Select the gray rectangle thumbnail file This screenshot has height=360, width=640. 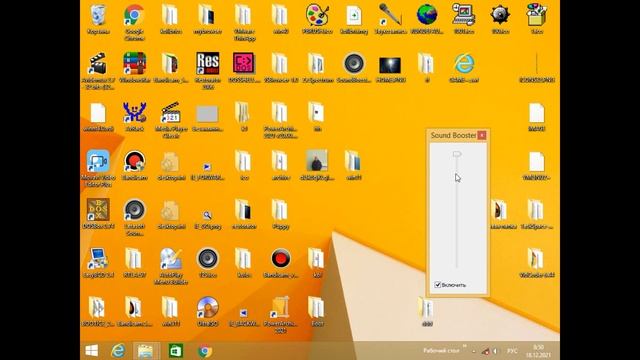pyautogui.click(x=207, y=114)
